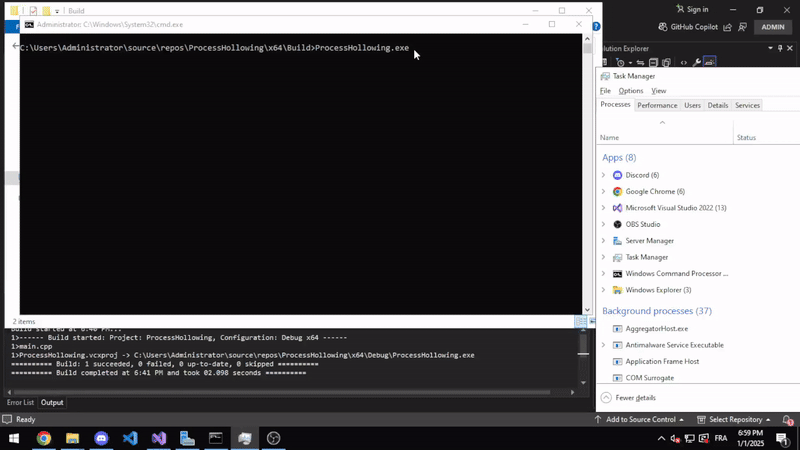Open GitHub Copilot in Visual Studio
Image resolution: width=800 pixels, height=450 pixels.
coord(688,27)
